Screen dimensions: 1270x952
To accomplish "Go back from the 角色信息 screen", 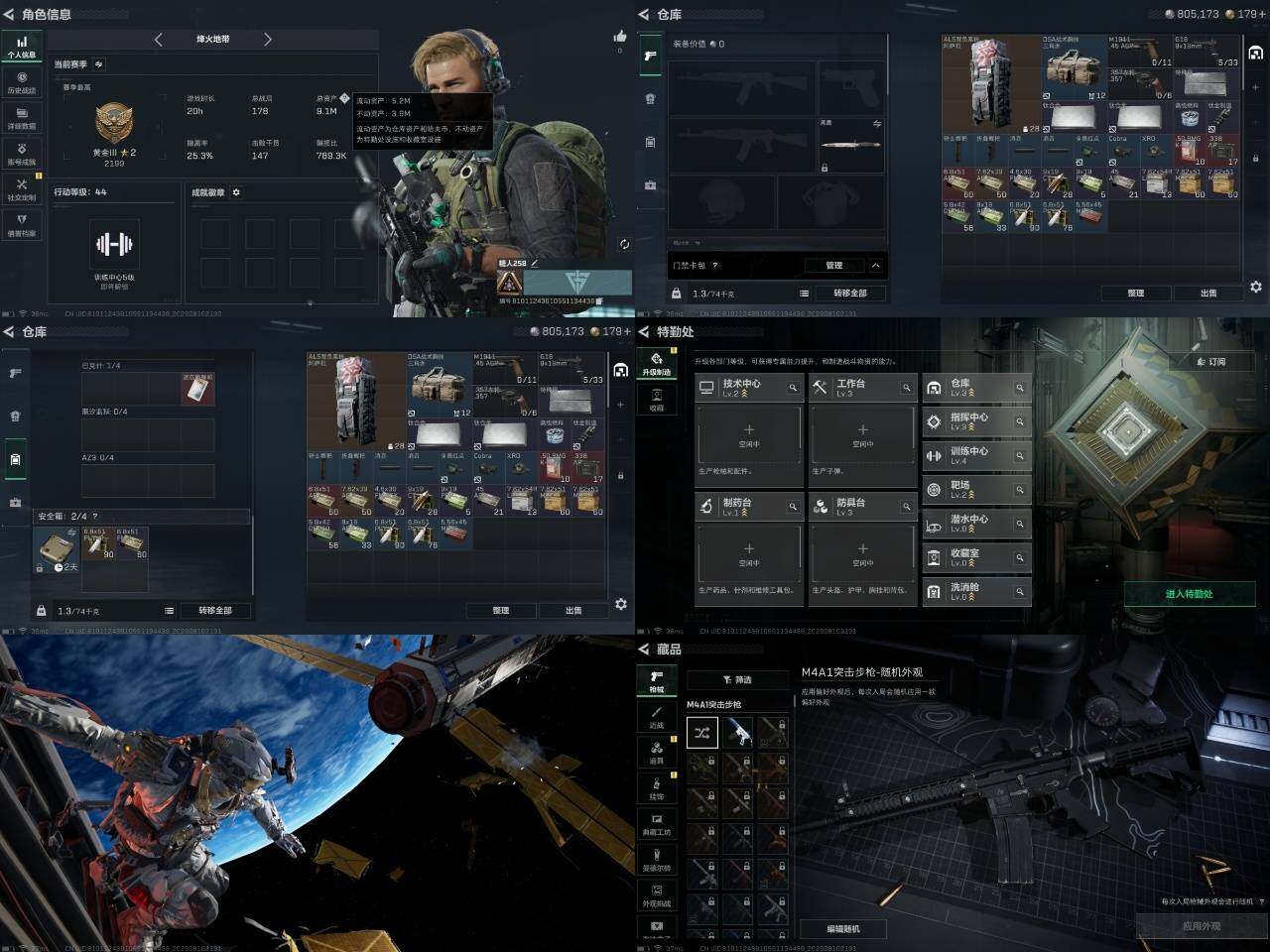I will (x=8, y=14).
